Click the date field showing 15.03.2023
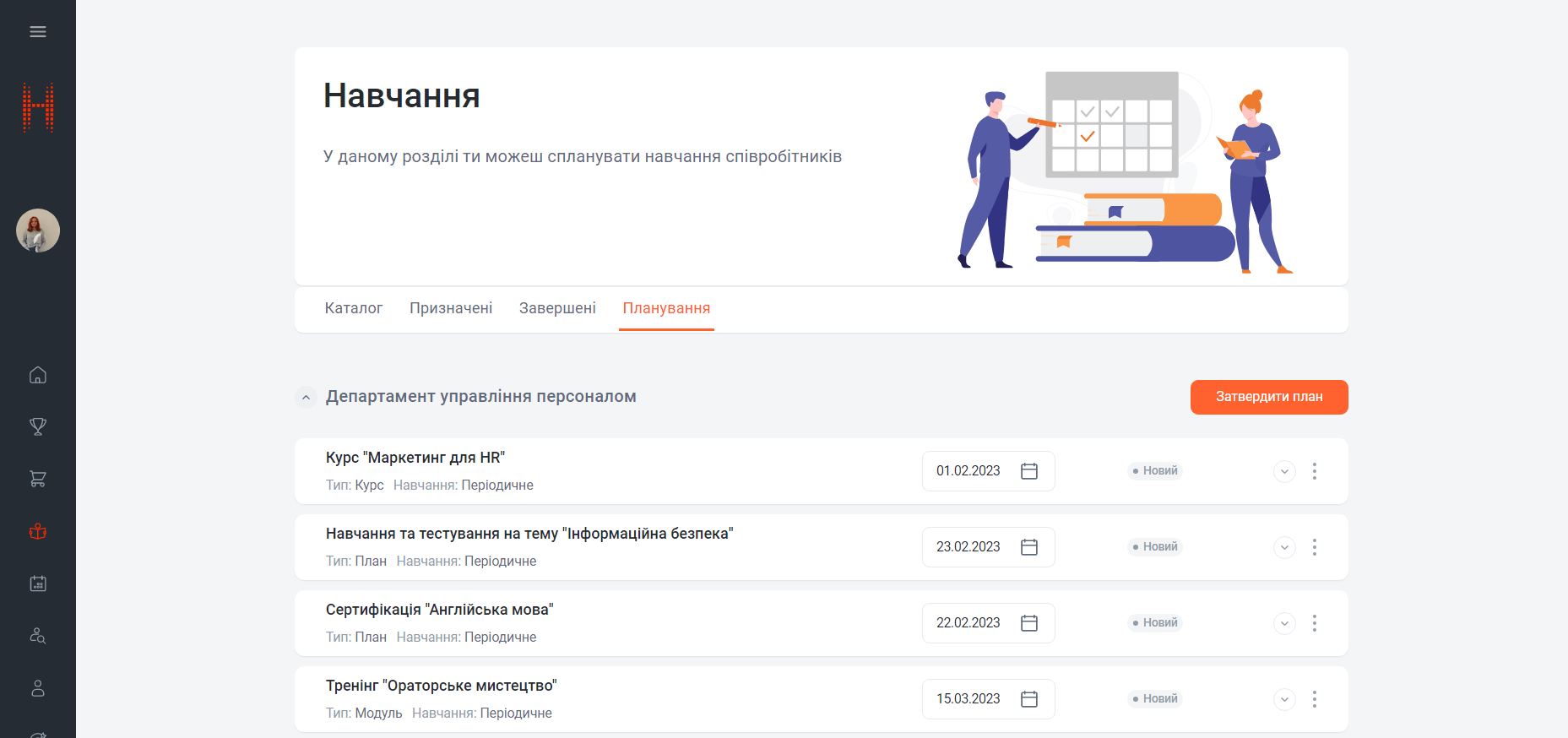 [968, 699]
